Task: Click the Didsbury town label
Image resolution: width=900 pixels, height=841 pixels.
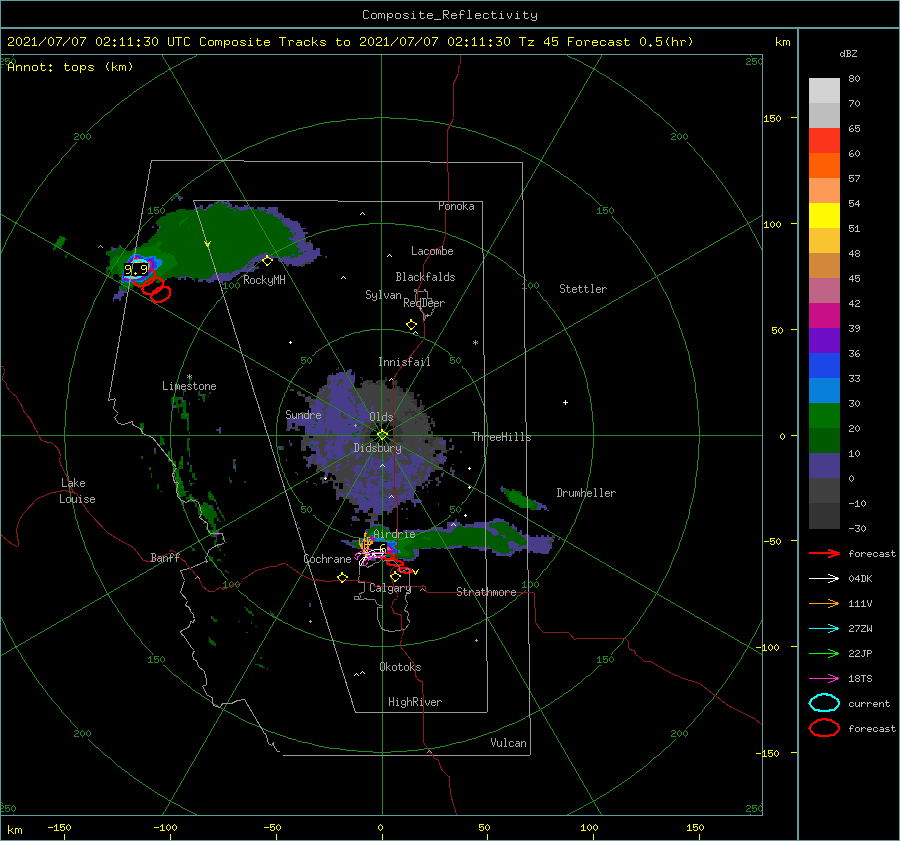Action: (x=377, y=448)
